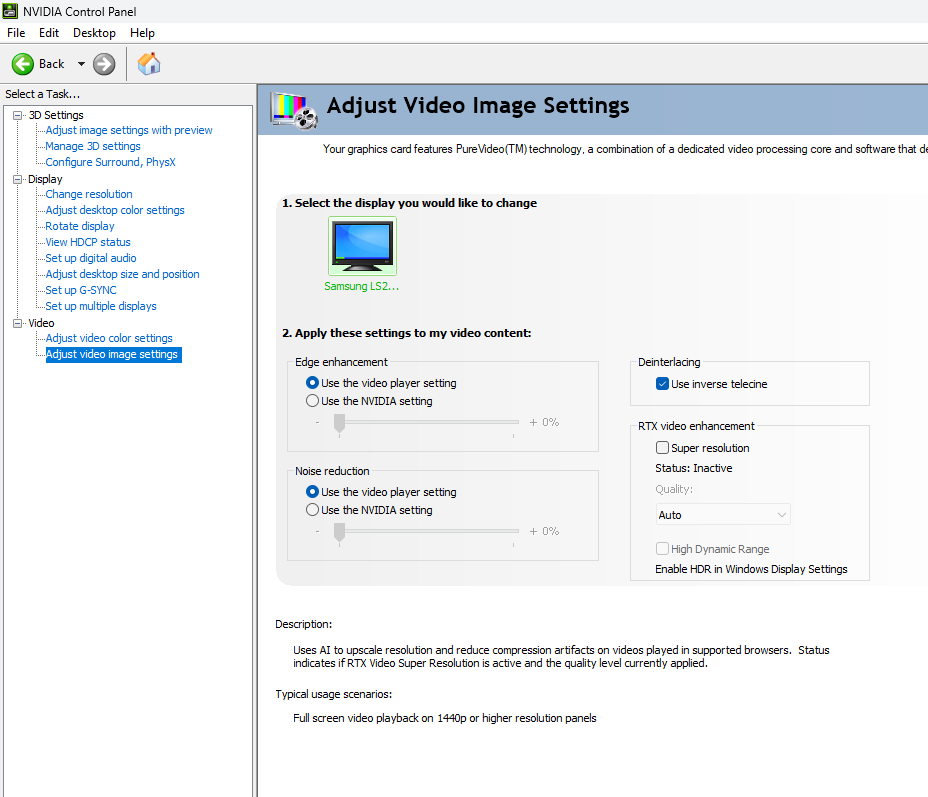Open the Quality Auto dropdown
Image resolution: width=928 pixels, height=797 pixels.
click(x=723, y=515)
